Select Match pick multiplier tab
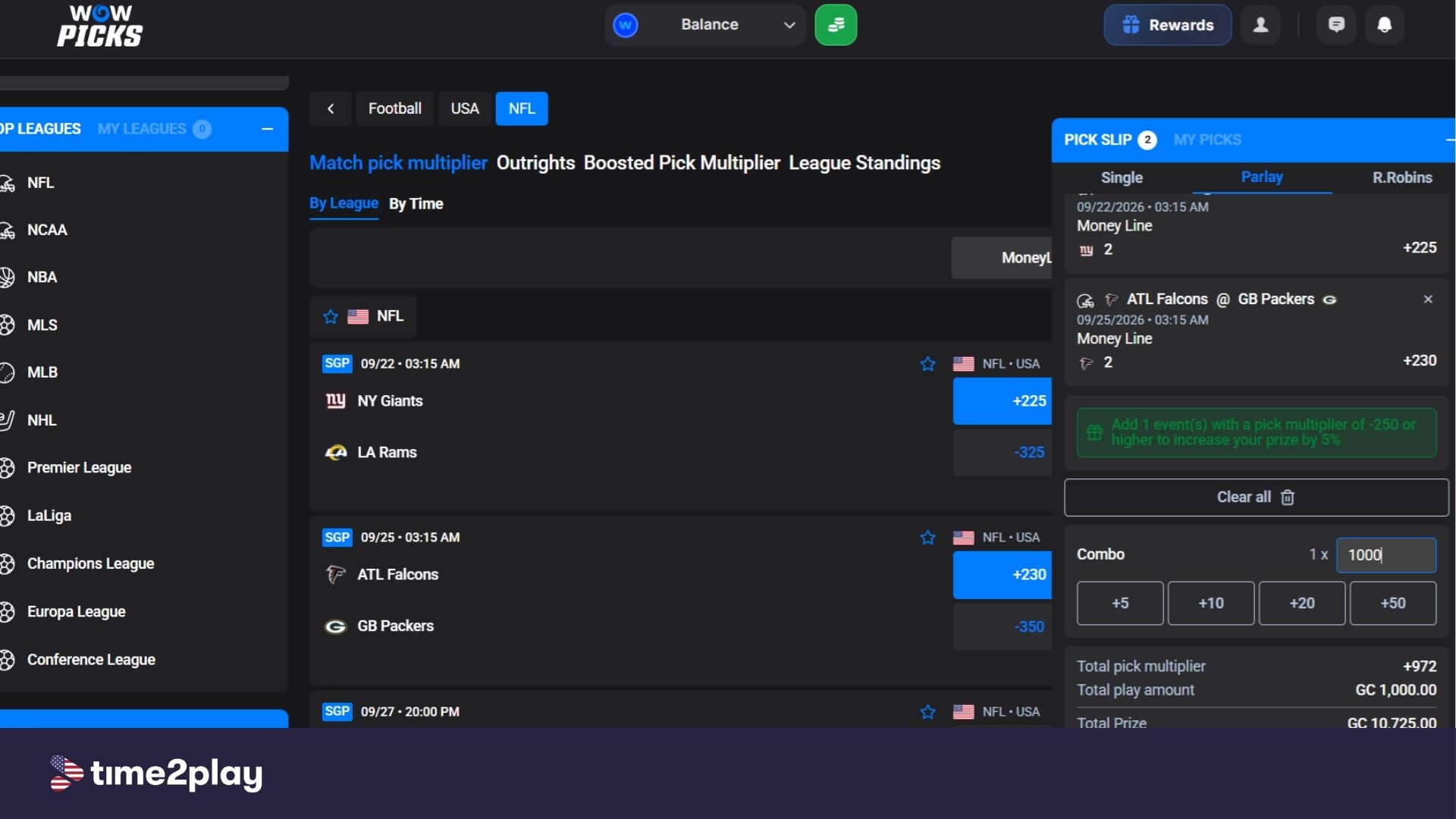This screenshot has width=1456, height=819. click(x=398, y=163)
